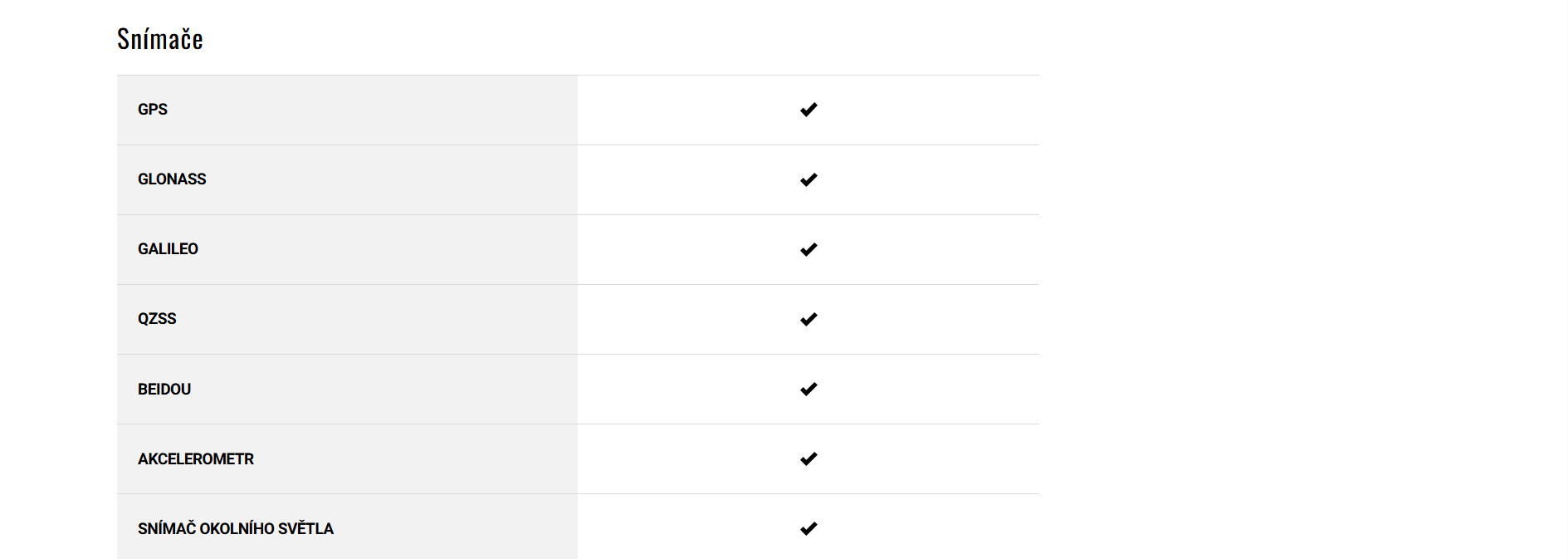1568x559 pixels.
Task: Select the gray QZSS label cell
Action: click(374, 319)
